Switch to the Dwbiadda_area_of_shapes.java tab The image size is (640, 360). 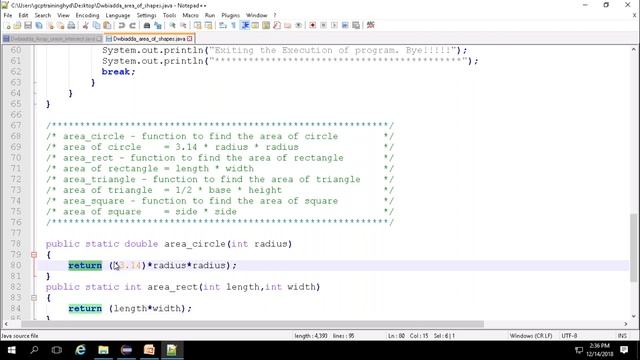pos(149,39)
